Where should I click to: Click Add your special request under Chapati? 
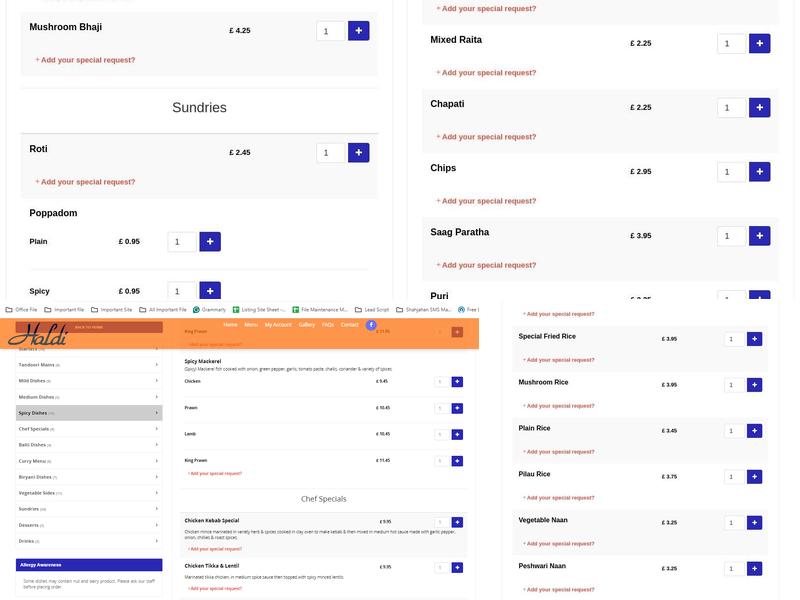coord(486,137)
